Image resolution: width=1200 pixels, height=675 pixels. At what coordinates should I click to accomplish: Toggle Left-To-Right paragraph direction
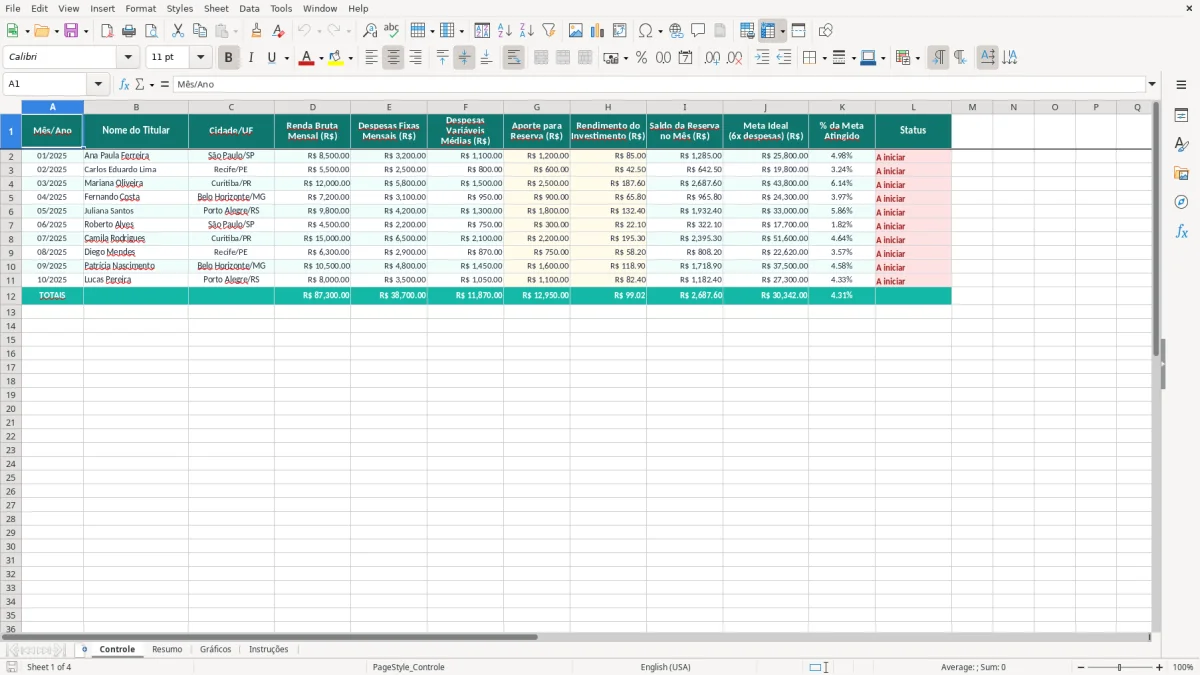[x=938, y=58]
